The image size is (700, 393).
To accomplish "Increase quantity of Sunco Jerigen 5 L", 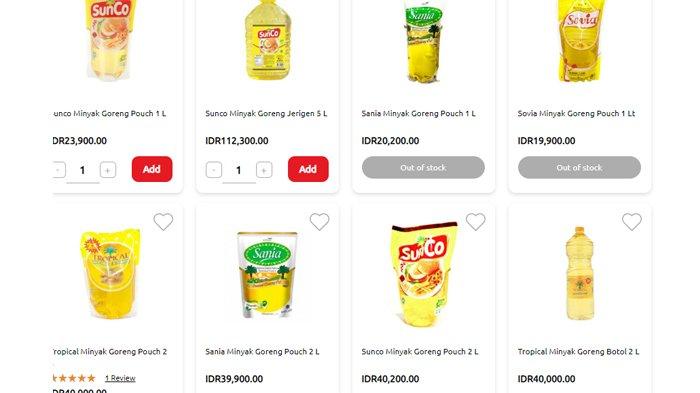I will coord(264,170).
